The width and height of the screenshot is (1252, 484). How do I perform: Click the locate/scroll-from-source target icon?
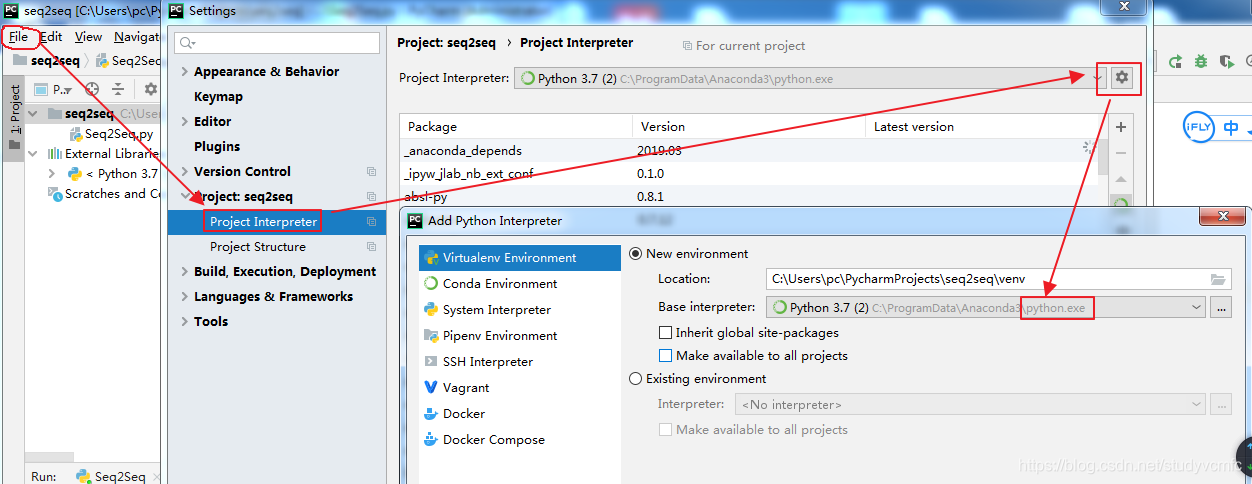(x=92, y=89)
